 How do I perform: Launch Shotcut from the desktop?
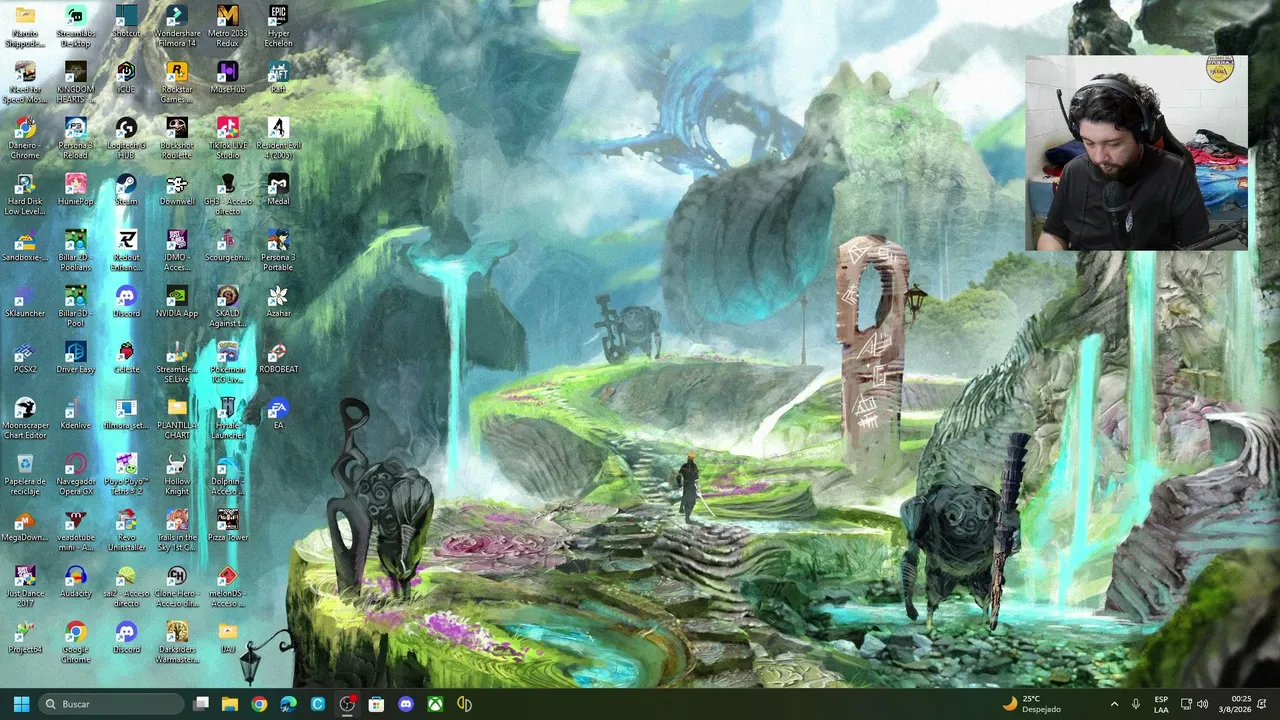126,22
